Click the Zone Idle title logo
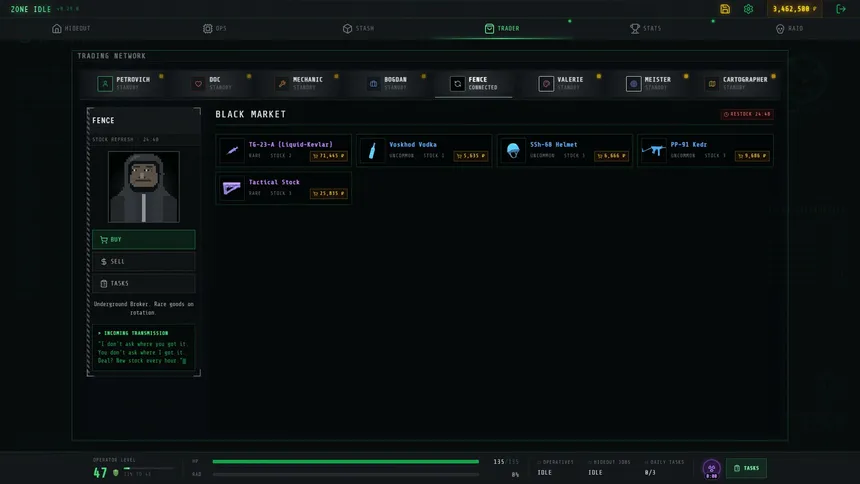The height and width of the screenshot is (484, 860). click(x=31, y=9)
